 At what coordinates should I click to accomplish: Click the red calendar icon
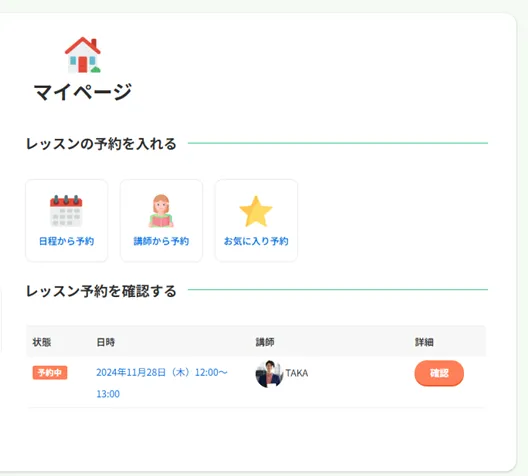pos(66,211)
